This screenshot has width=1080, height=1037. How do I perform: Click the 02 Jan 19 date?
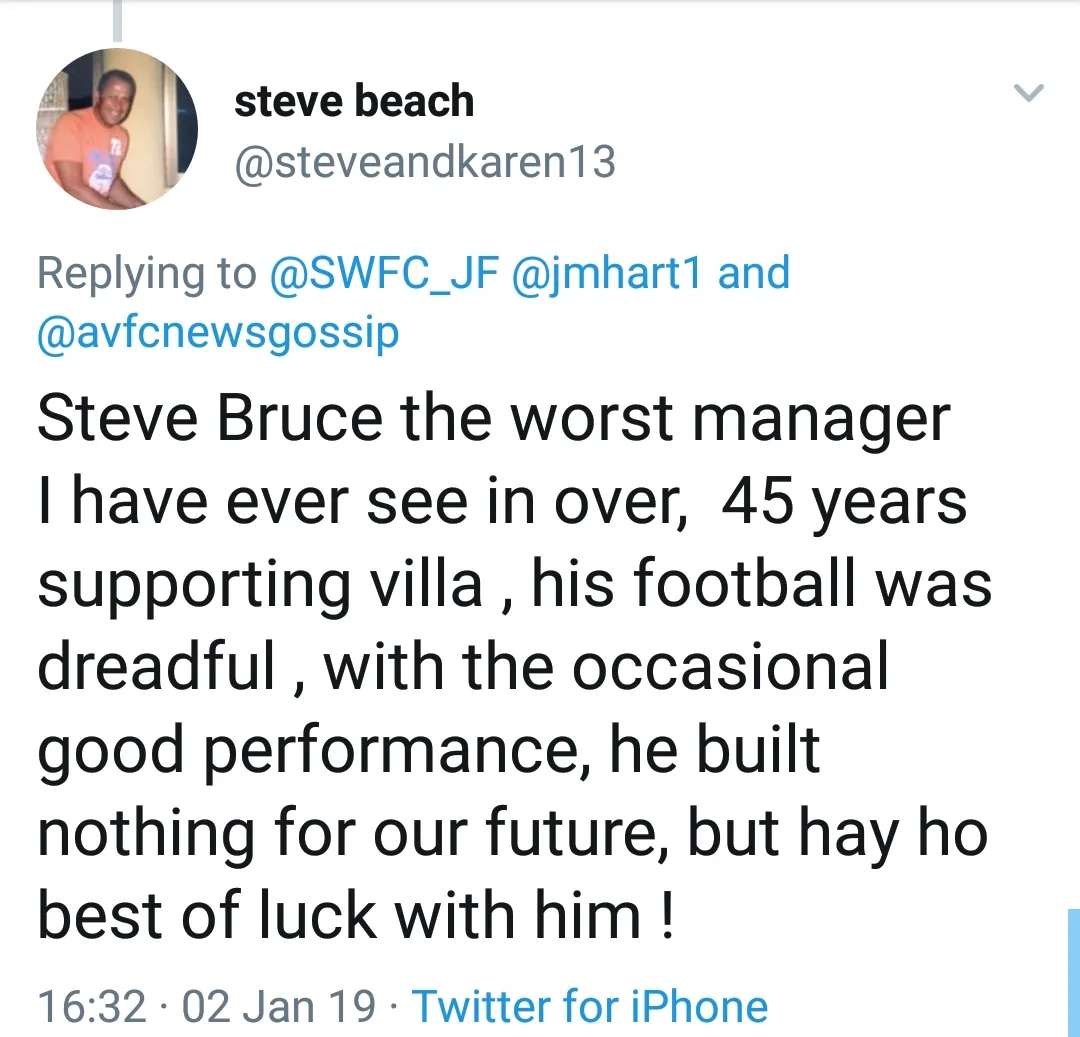coord(279,1005)
